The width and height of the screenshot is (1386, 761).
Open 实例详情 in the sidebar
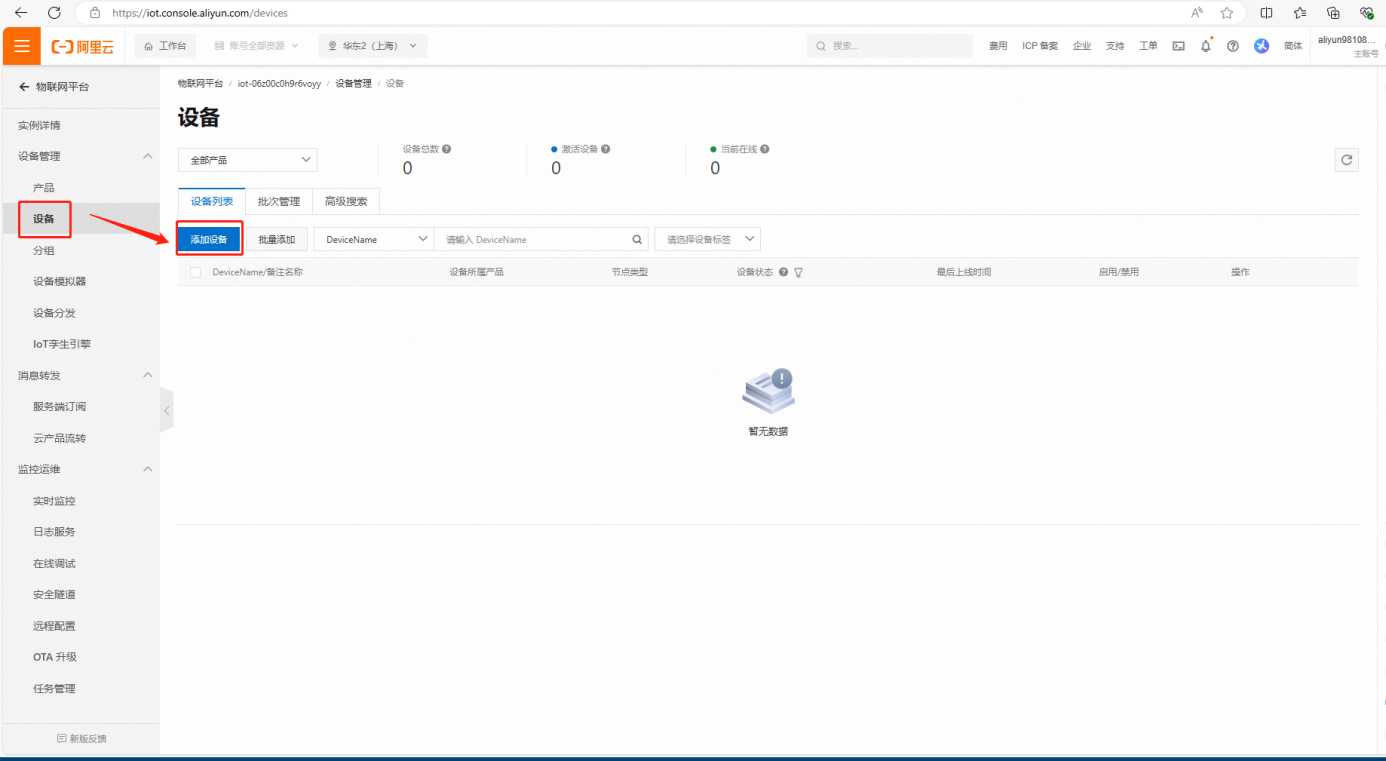click(x=39, y=125)
